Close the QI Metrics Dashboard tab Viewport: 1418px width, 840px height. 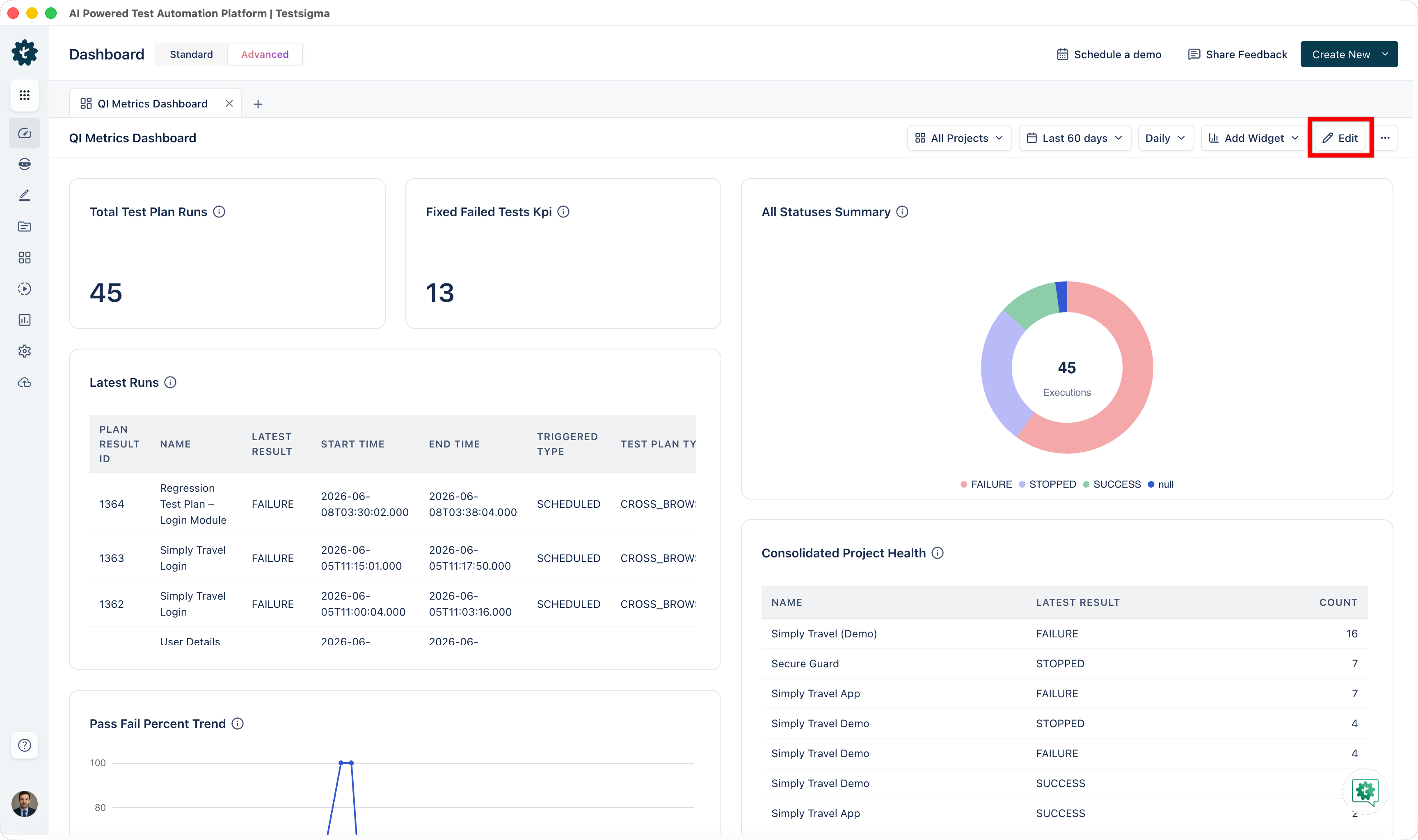(x=229, y=104)
